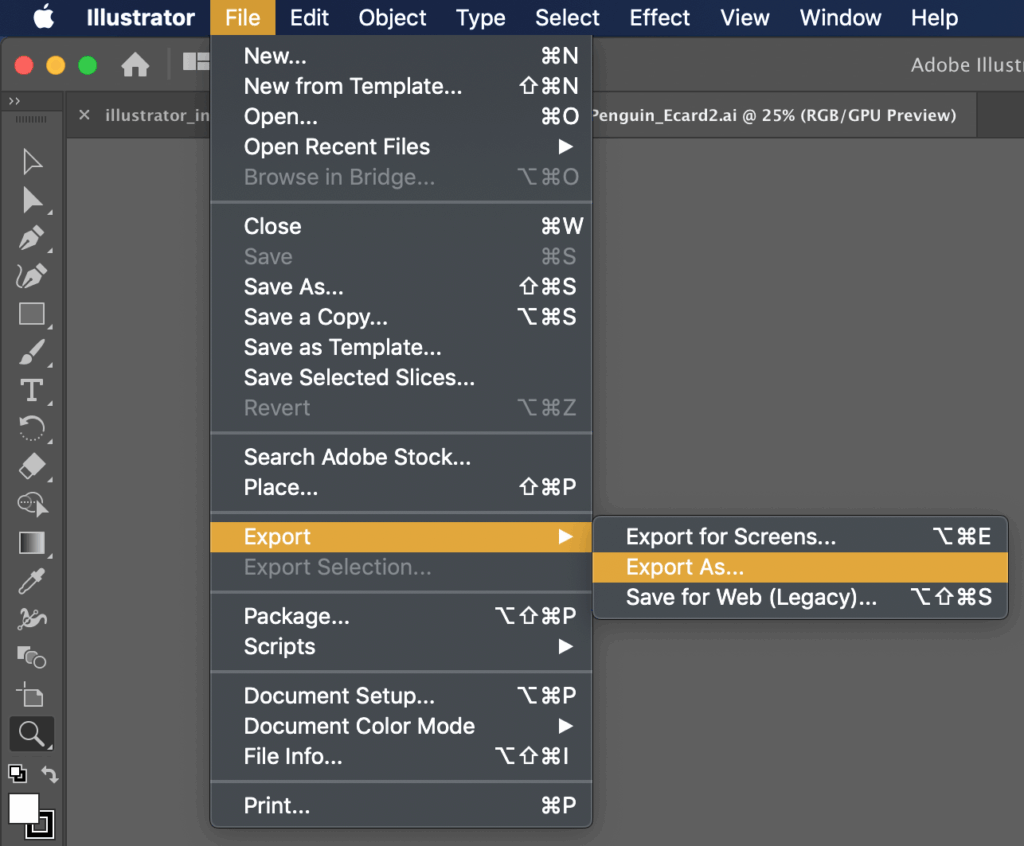Viewport: 1024px width, 846px height.
Task: Select the Blend tool
Action: pyautogui.click(x=31, y=657)
